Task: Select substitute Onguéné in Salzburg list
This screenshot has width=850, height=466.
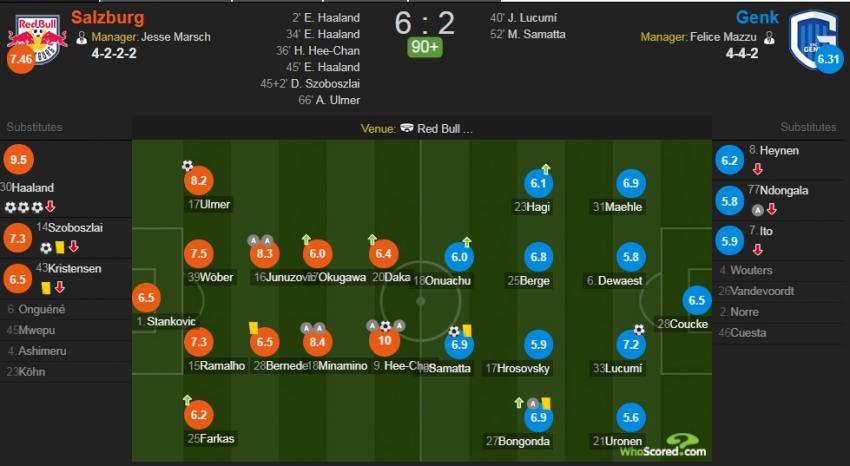Action: 36,309
